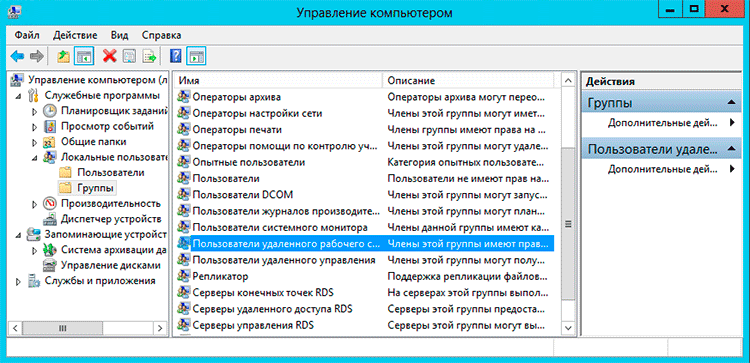Select Серверы конечных точек RDS group name

pos(263,292)
